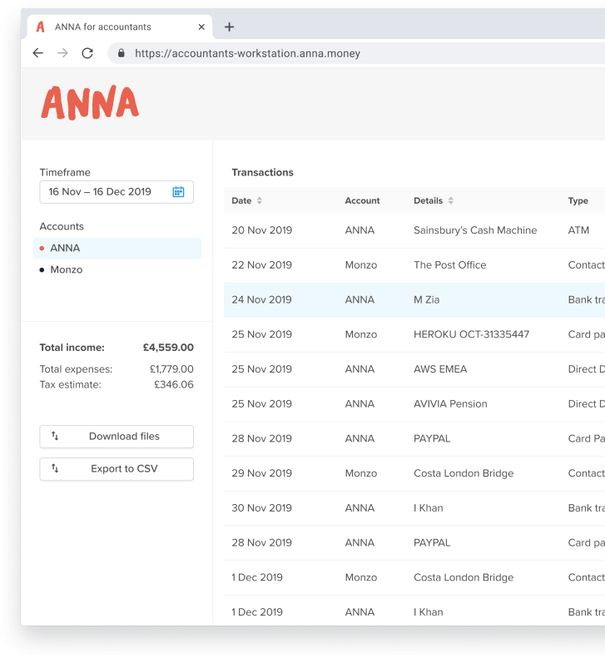The height and width of the screenshot is (657, 605).
Task: Select the AVIVIA Pension transaction row
Action: [450, 404]
